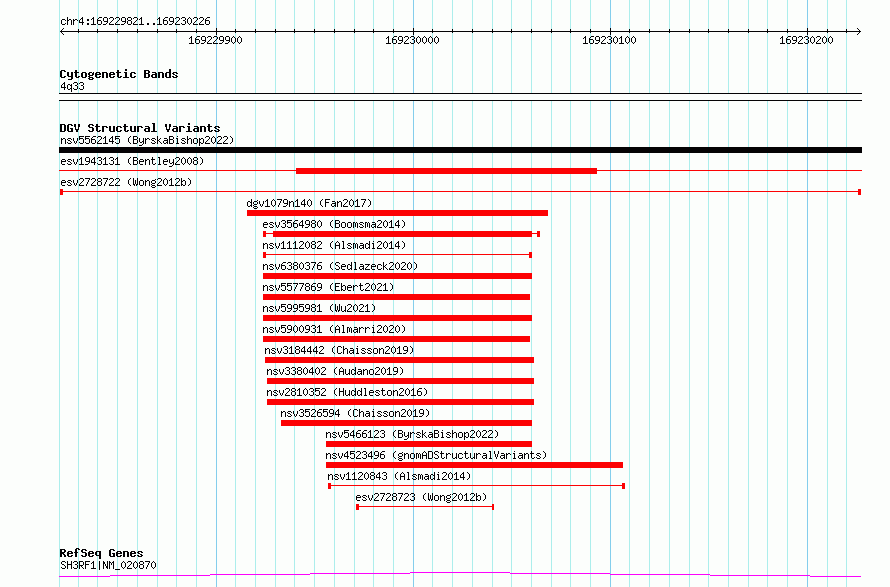Open the nsv1120843 (Alsmadi2014) variant label
The width and height of the screenshot is (890, 587).
(x=399, y=476)
